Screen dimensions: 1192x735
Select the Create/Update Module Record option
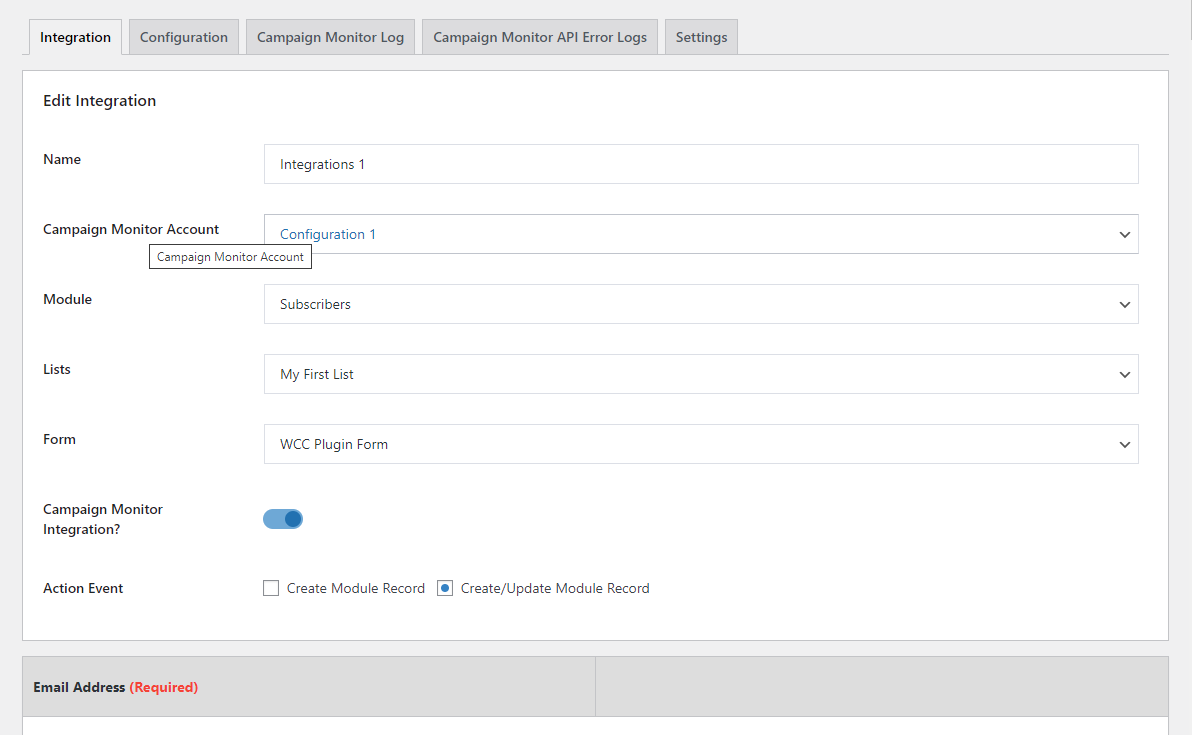click(x=445, y=588)
